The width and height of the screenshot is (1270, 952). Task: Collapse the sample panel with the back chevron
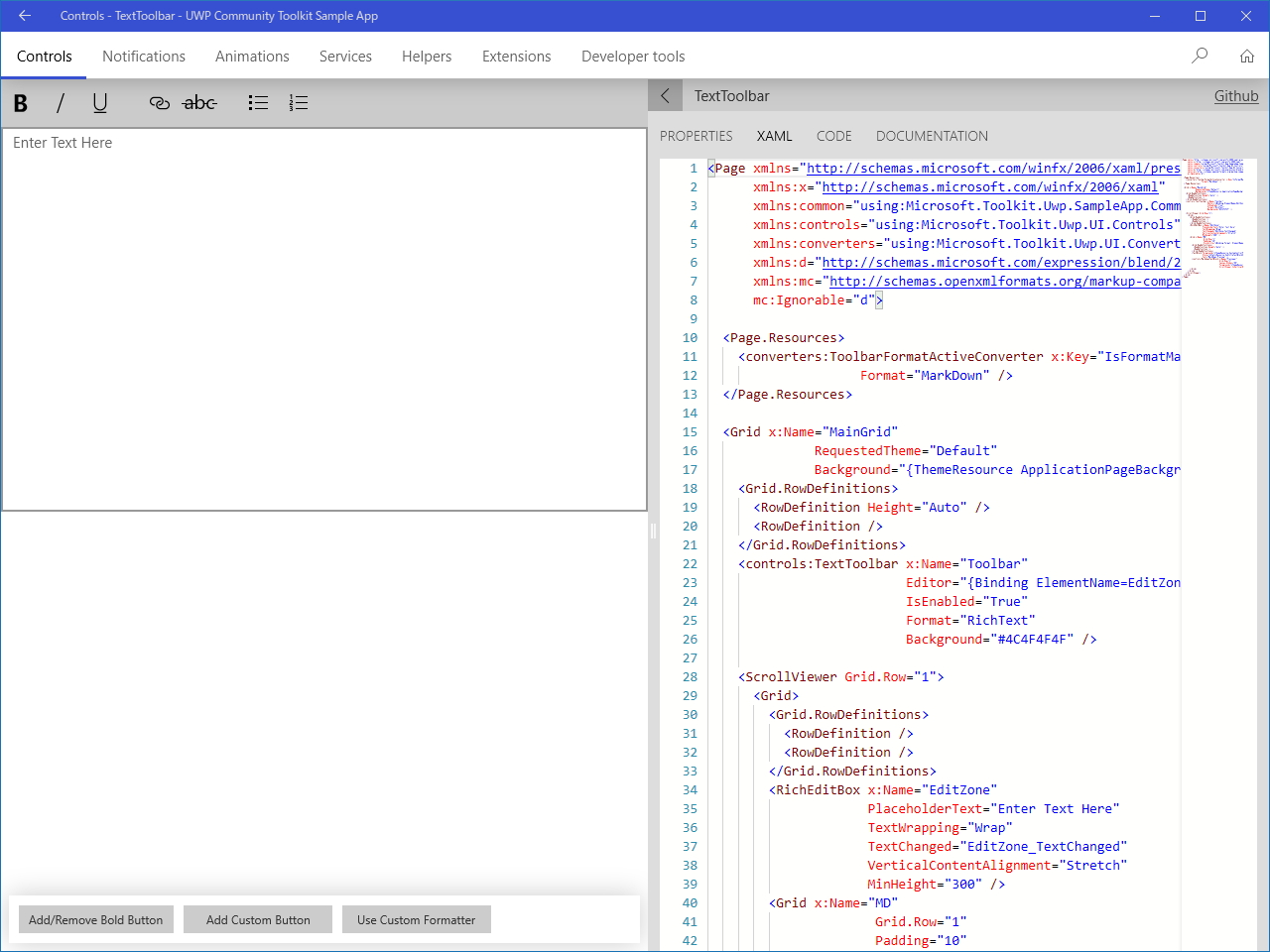pyautogui.click(x=665, y=95)
